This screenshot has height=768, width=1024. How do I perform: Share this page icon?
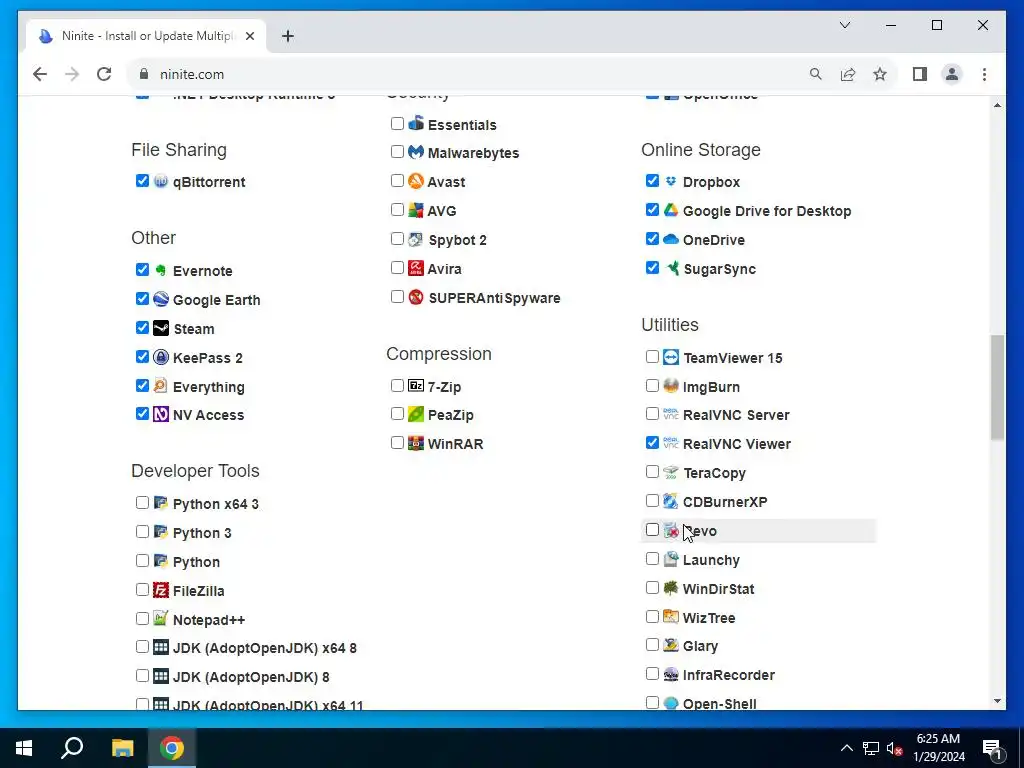pyautogui.click(x=848, y=74)
